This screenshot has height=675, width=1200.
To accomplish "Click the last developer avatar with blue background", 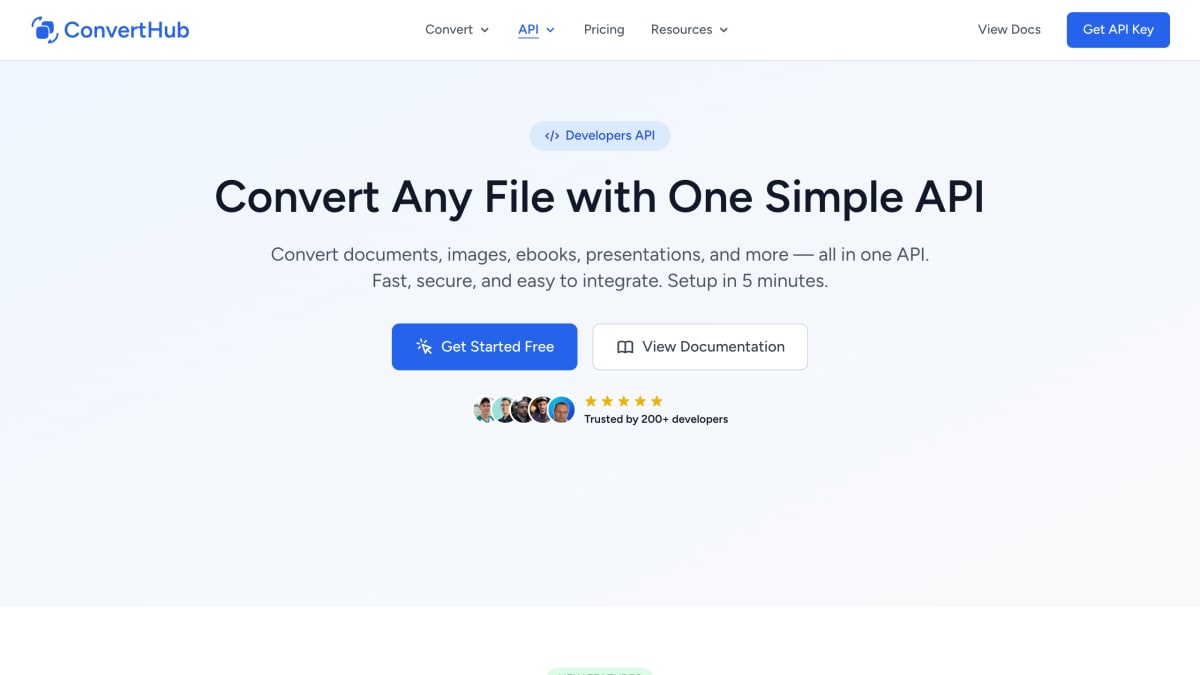I will tap(562, 410).
